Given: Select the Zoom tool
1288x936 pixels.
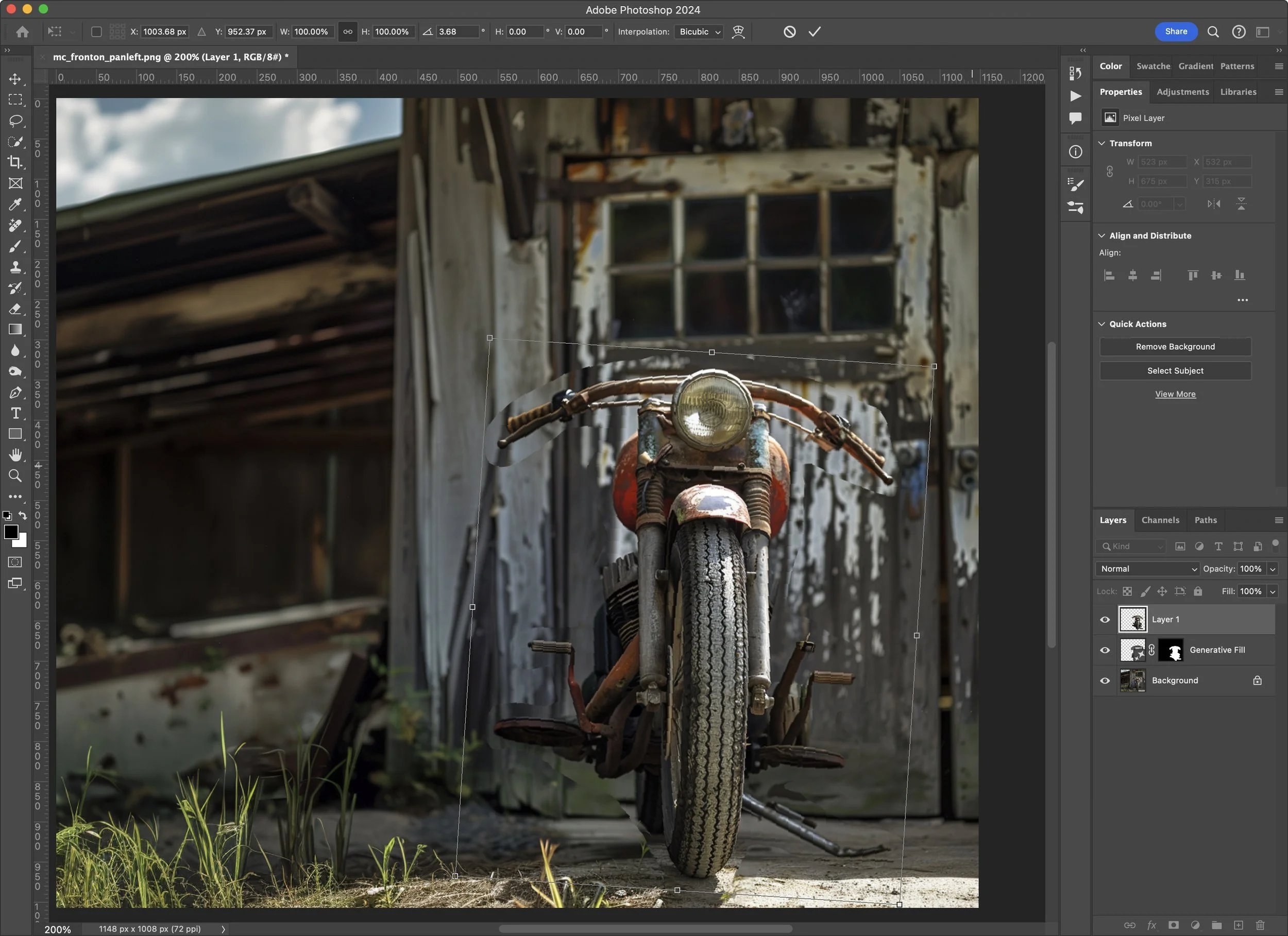Looking at the screenshot, I should (x=15, y=476).
